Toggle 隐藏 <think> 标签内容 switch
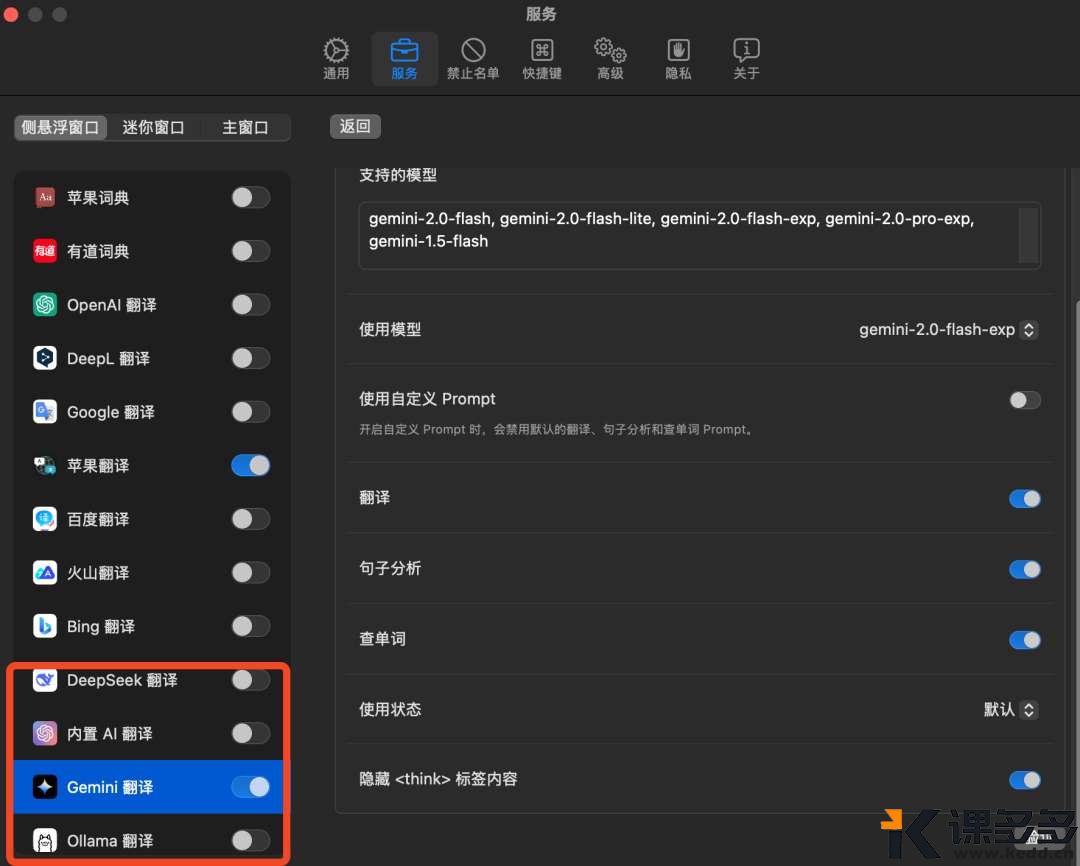The image size is (1080, 866). (1025, 780)
